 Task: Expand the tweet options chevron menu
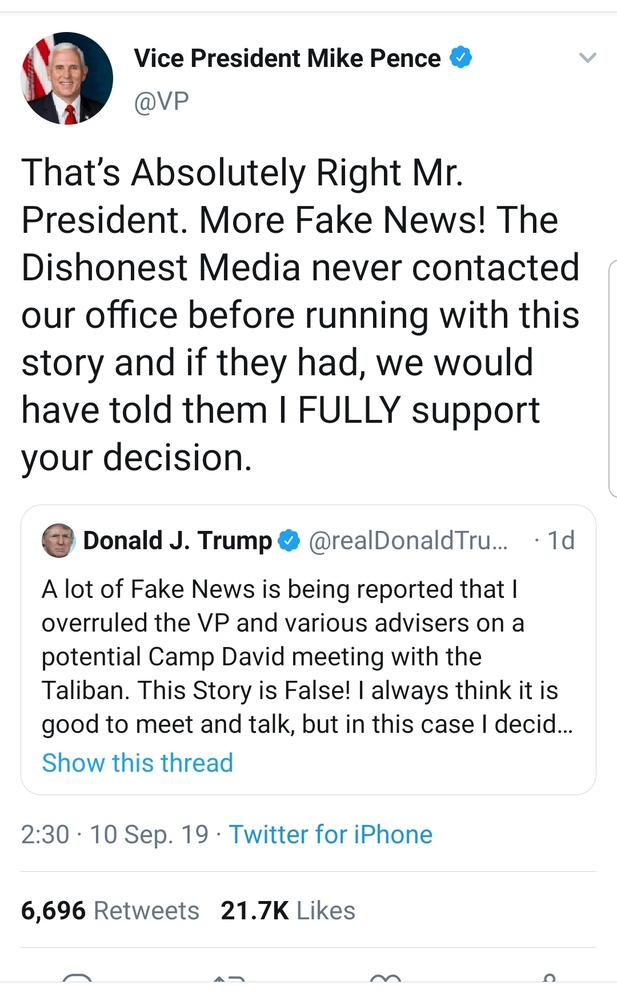[588, 58]
